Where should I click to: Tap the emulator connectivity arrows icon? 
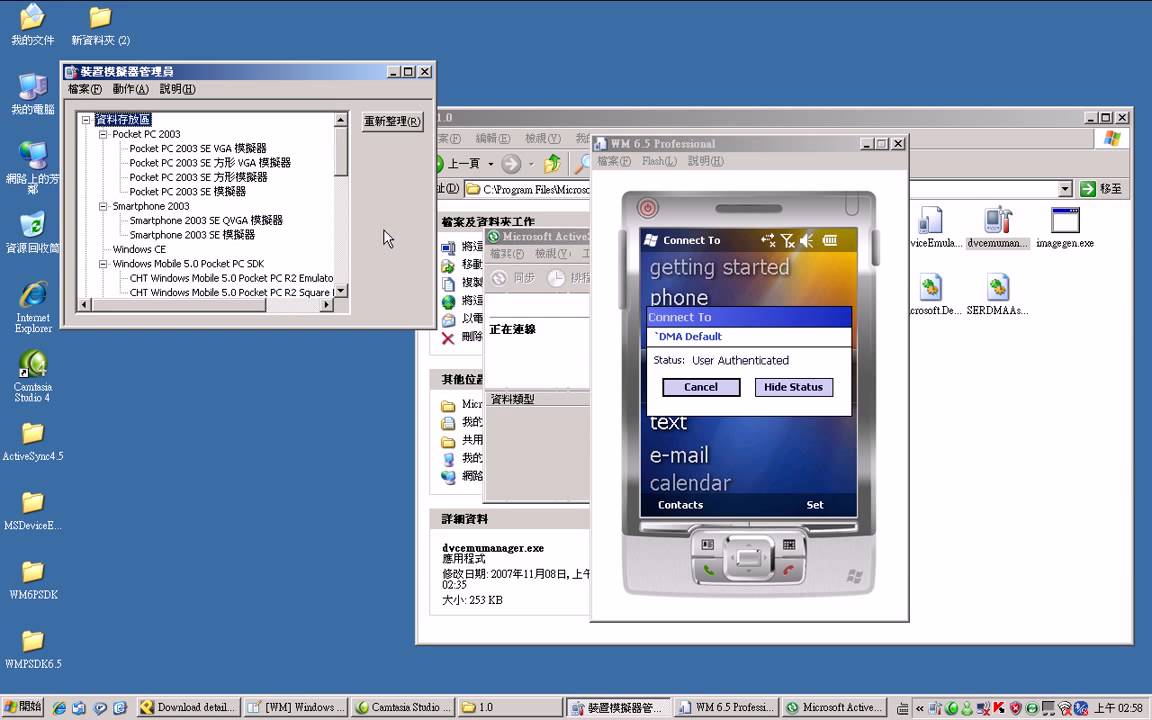[768, 240]
